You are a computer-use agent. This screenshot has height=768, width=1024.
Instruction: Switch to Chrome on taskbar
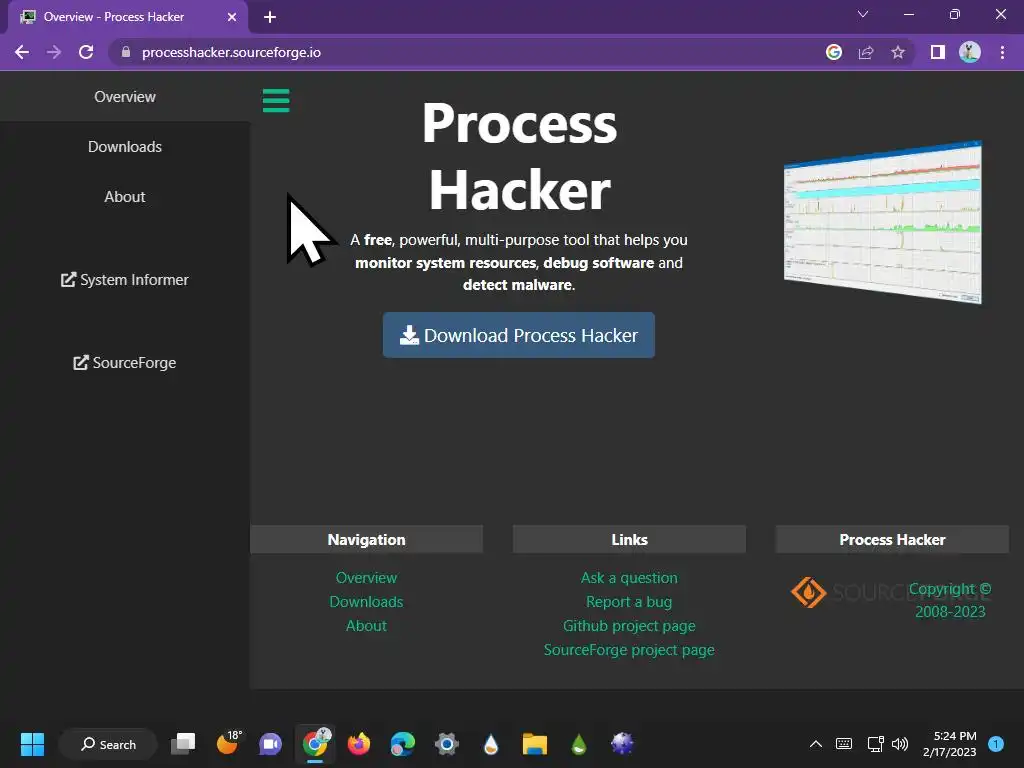point(315,743)
